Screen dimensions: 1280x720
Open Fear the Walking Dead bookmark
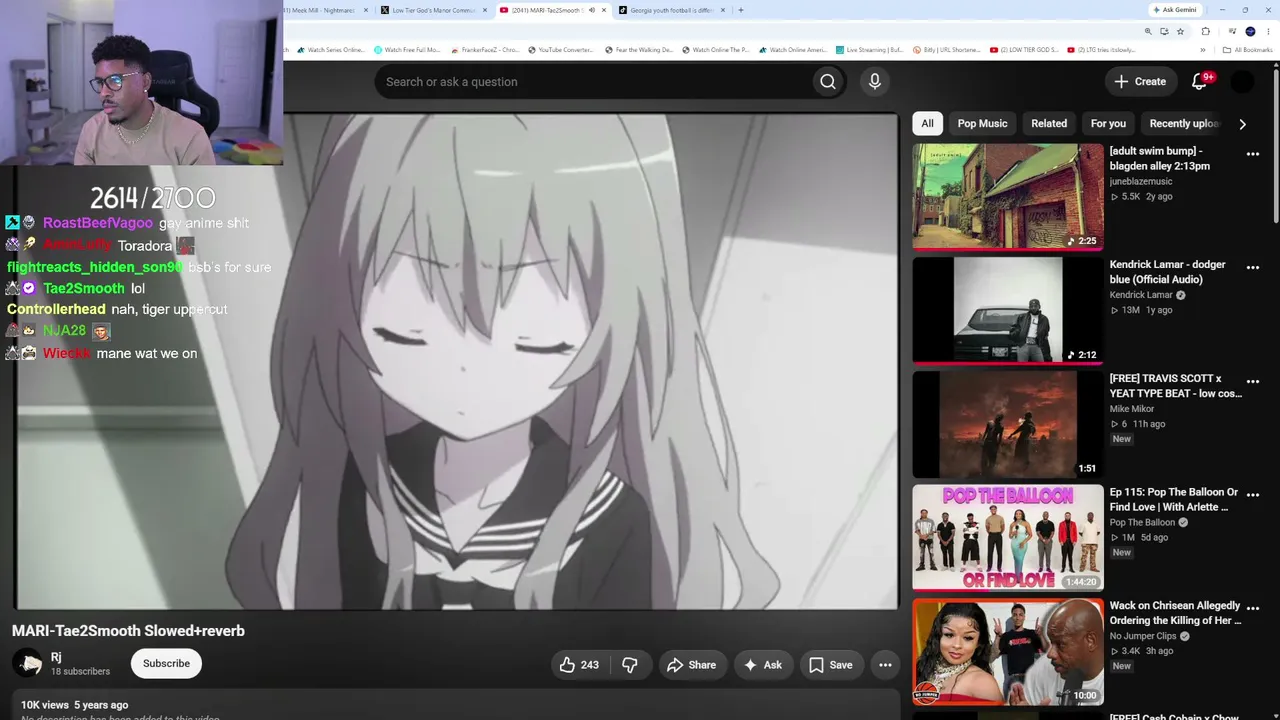(639, 50)
